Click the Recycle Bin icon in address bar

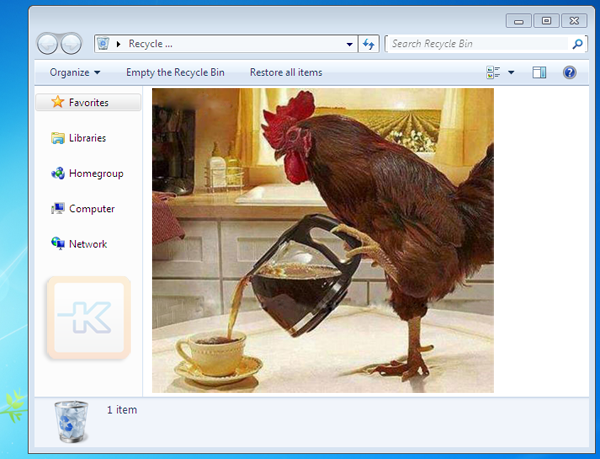point(103,44)
